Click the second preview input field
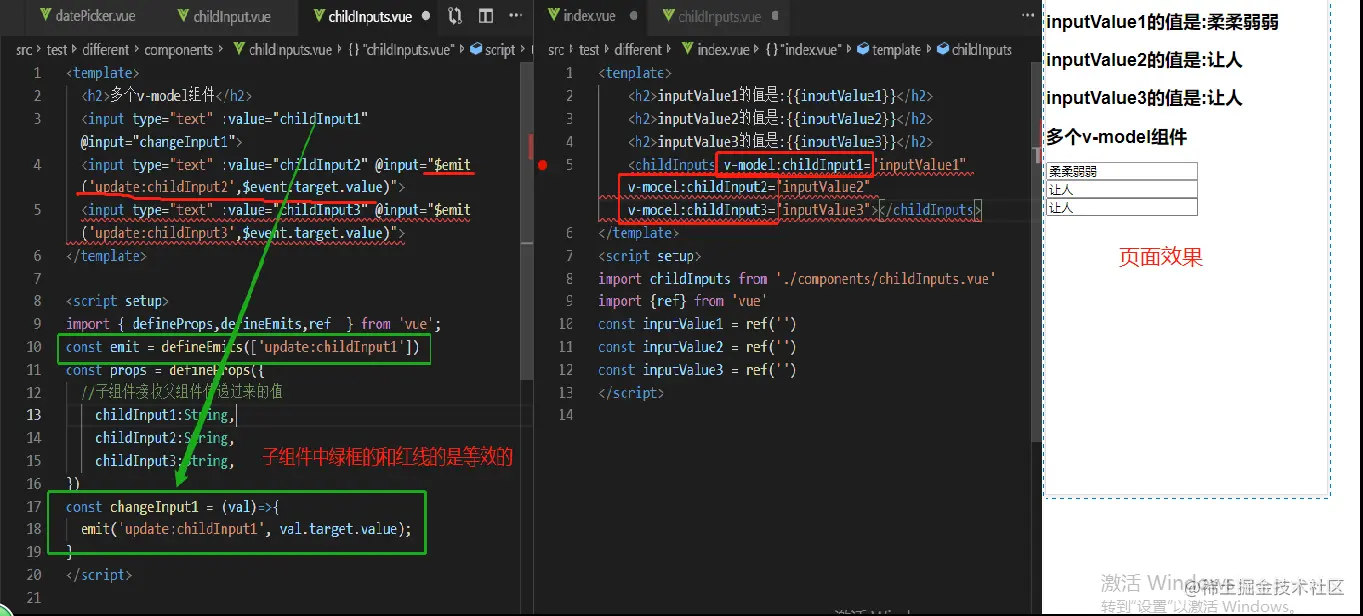The height and width of the screenshot is (616, 1363). coord(1121,189)
